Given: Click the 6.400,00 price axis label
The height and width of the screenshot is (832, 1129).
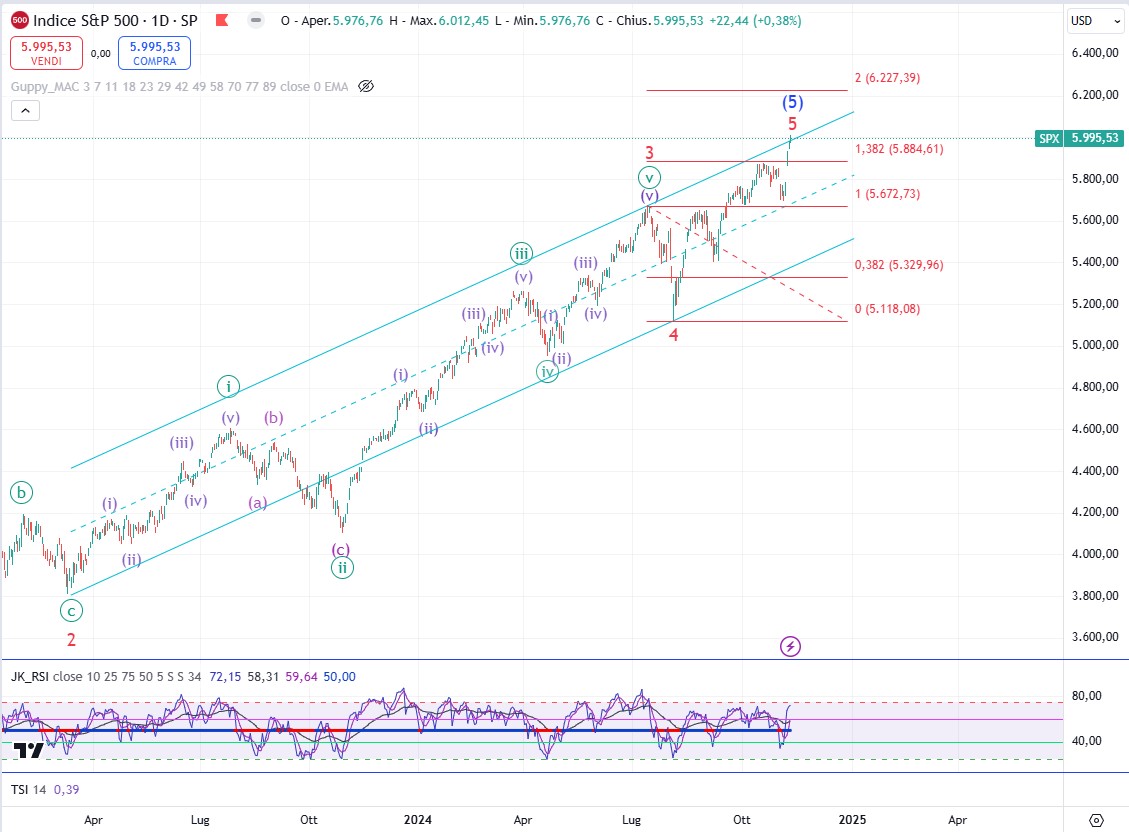Looking at the screenshot, I should [x=1095, y=53].
